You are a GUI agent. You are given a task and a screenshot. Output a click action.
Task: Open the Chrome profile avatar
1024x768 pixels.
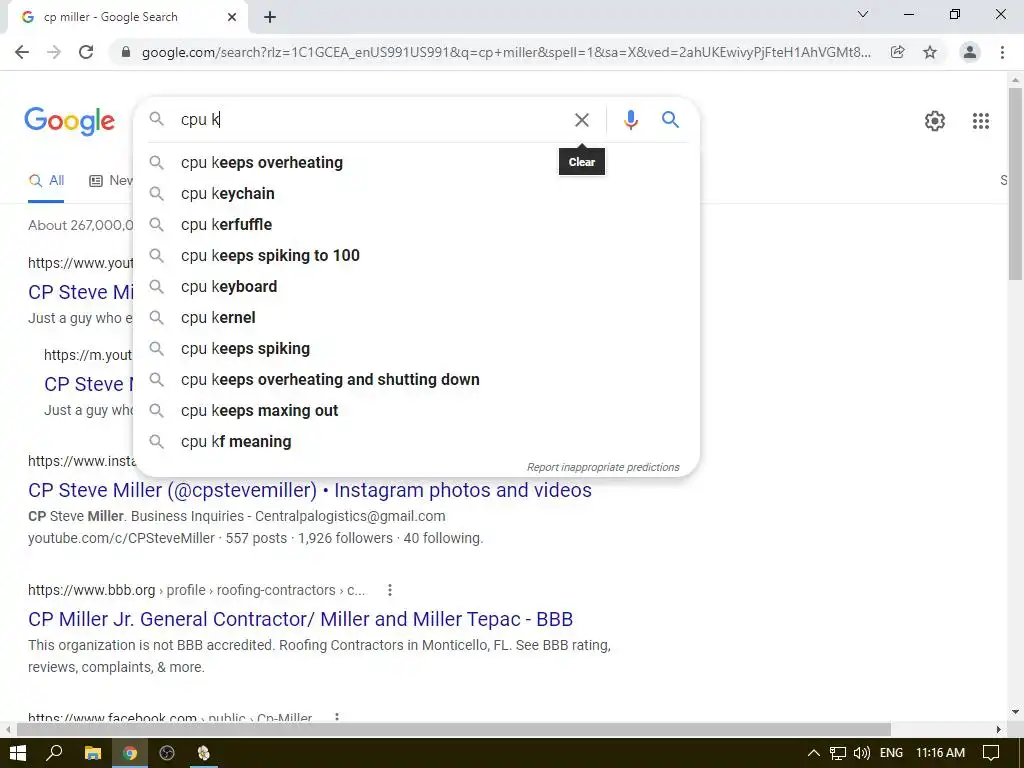pos(970,52)
